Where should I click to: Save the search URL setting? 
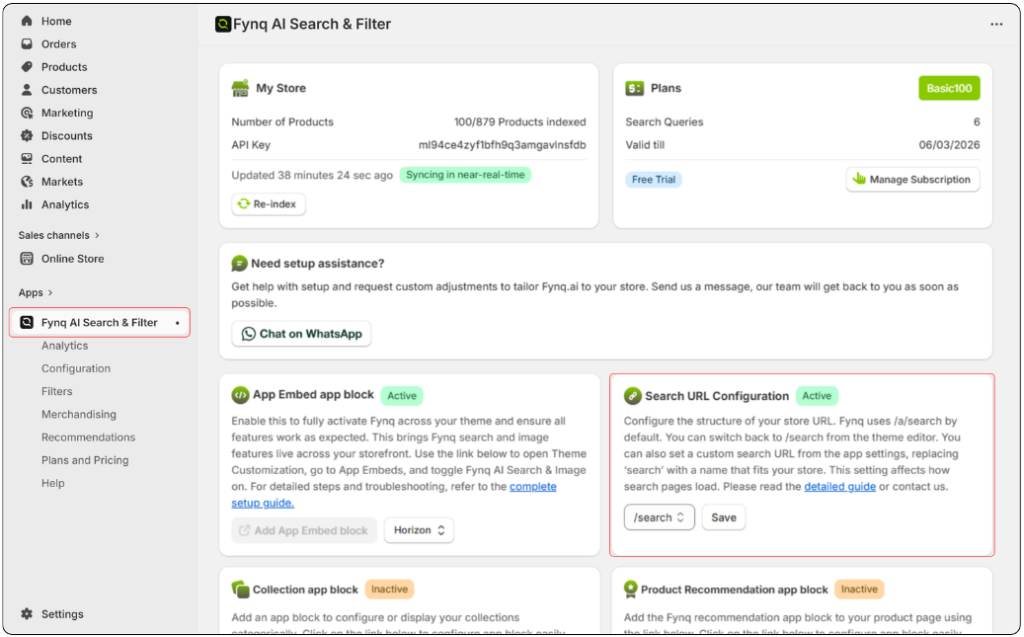click(x=724, y=517)
